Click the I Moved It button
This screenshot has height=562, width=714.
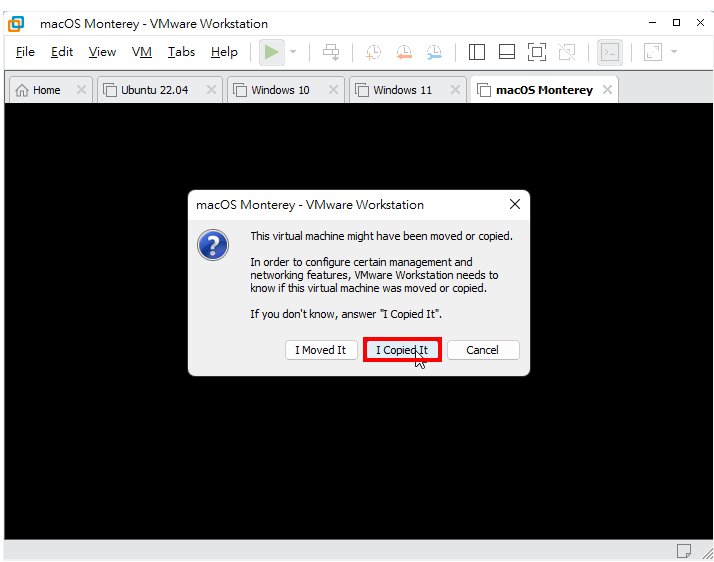(x=321, y=350)
